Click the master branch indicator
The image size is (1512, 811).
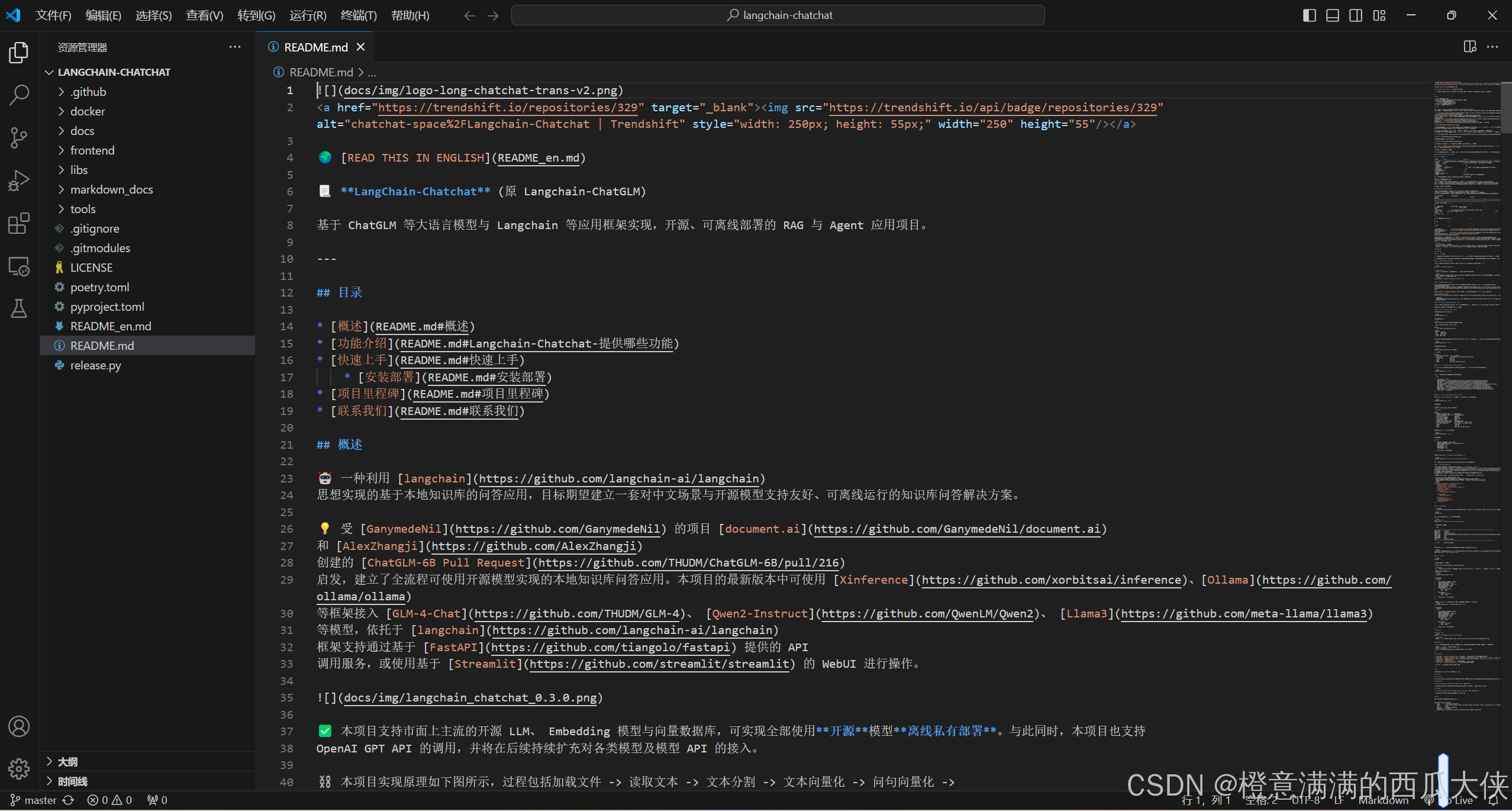[34, 800]
